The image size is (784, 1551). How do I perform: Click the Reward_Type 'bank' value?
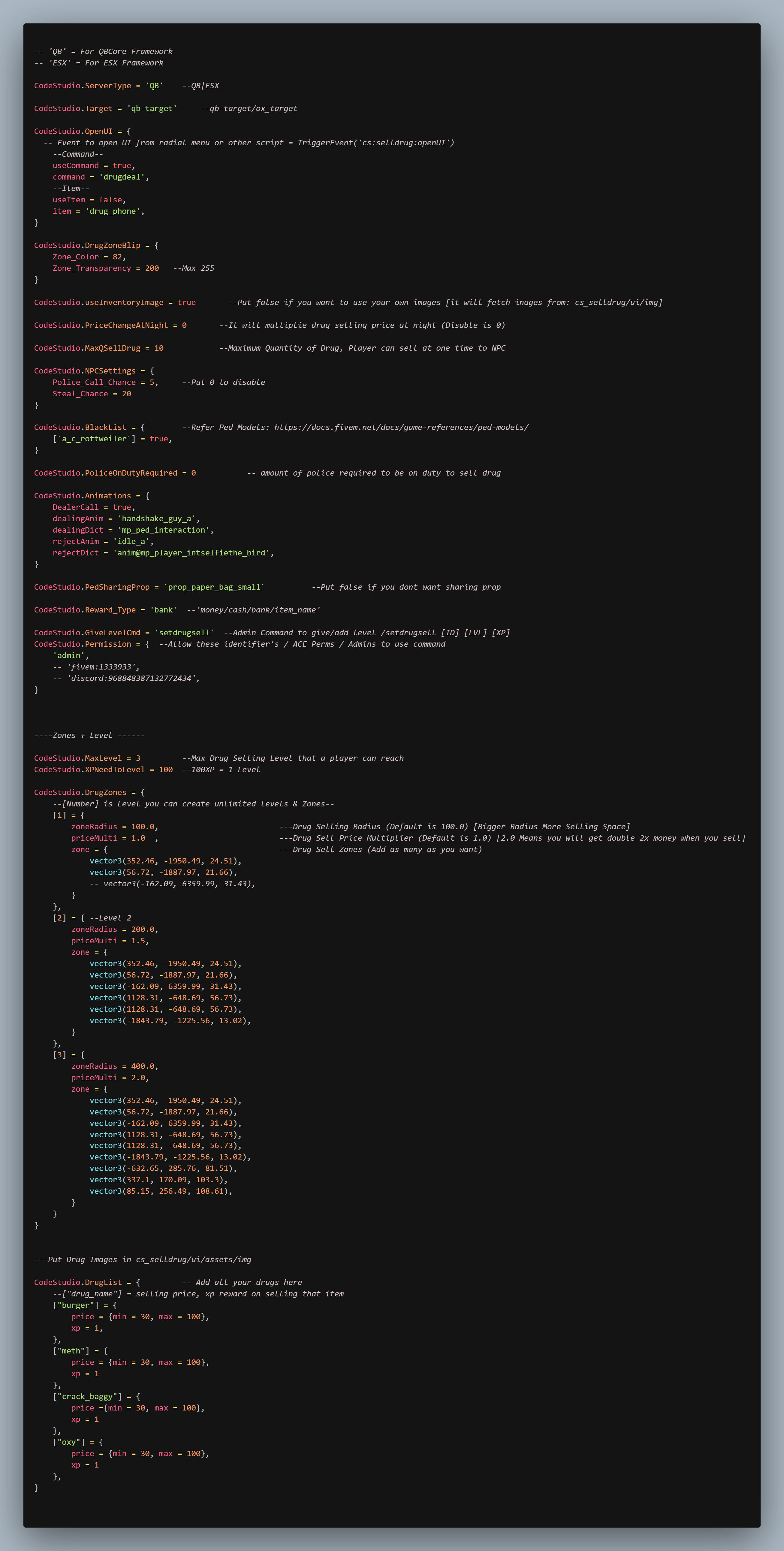coord(163,610)
